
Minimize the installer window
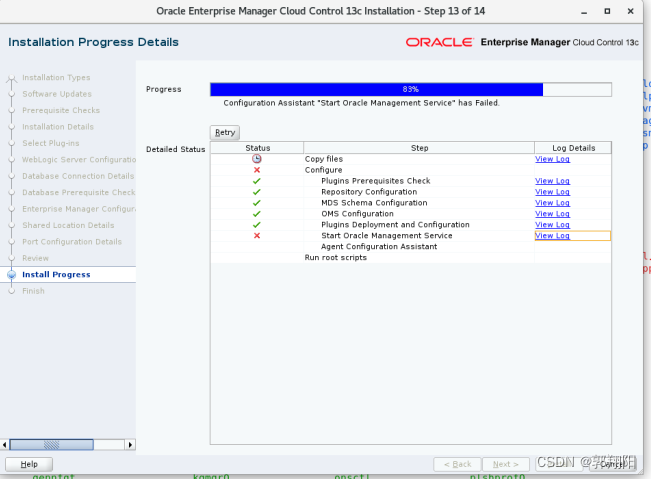(584, 12)
